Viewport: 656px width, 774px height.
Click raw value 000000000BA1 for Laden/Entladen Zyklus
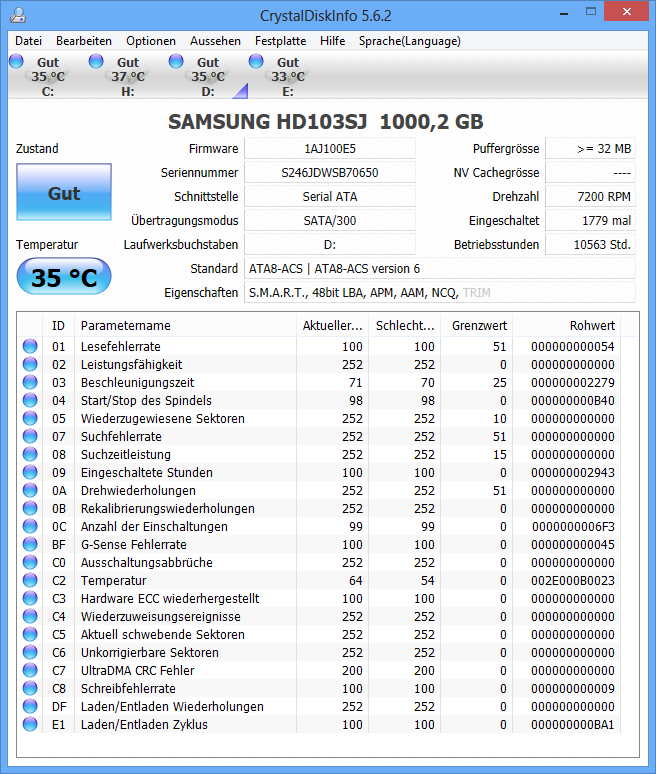coord(573,725)
